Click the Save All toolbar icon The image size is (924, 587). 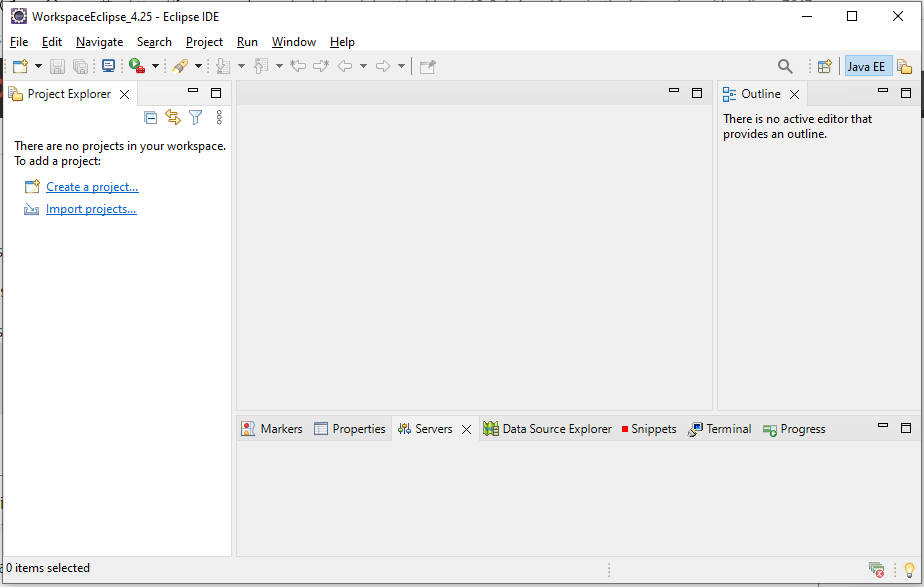(80, 66)
